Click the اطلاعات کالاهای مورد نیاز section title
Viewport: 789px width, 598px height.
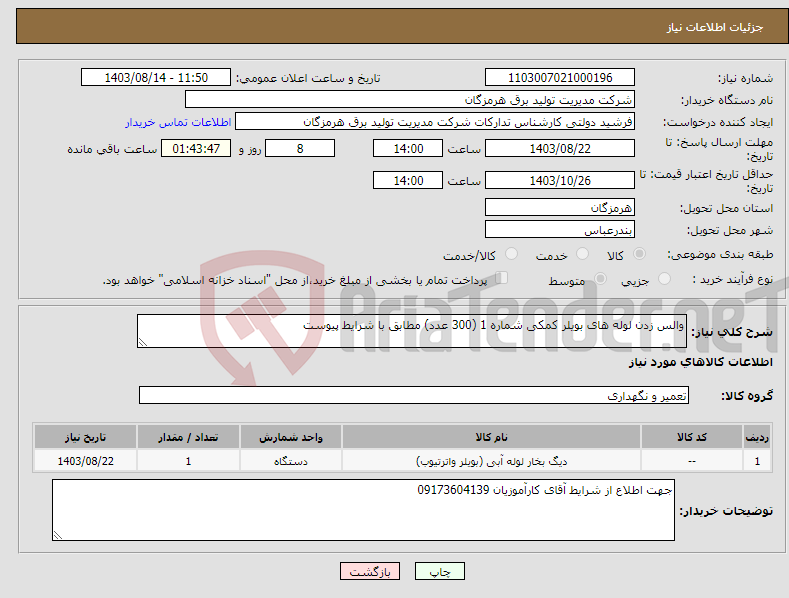coord(700,362)
